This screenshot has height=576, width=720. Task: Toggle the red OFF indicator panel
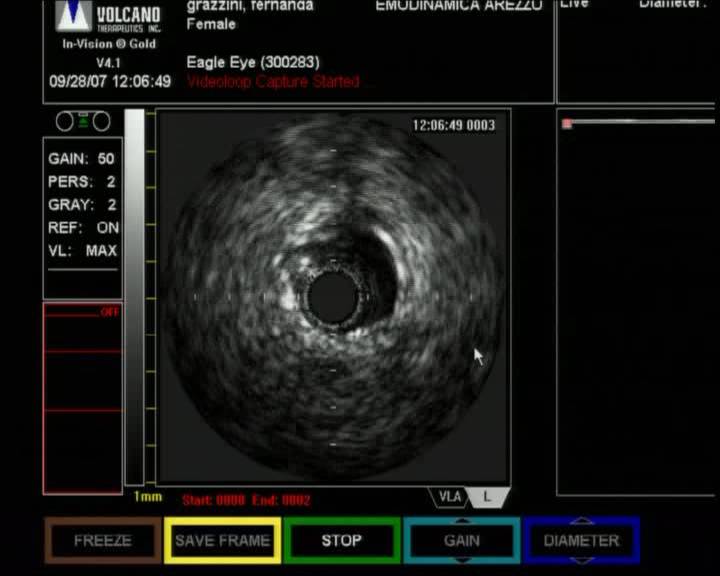(x=83, y=398)
